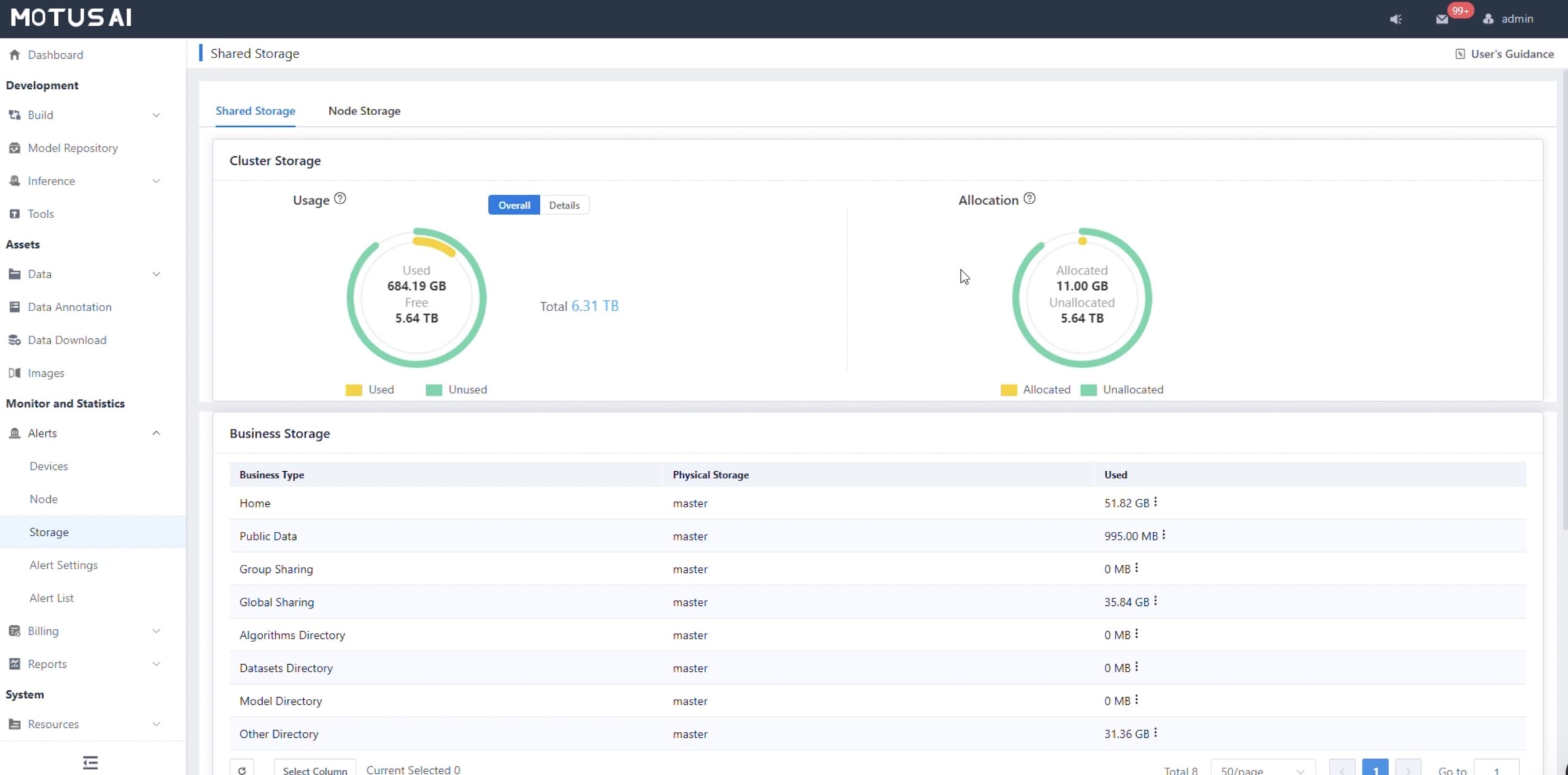Collapse the sidebar with the bottom menu icon
Screen dimensions: 1568x775
point(90,762)
